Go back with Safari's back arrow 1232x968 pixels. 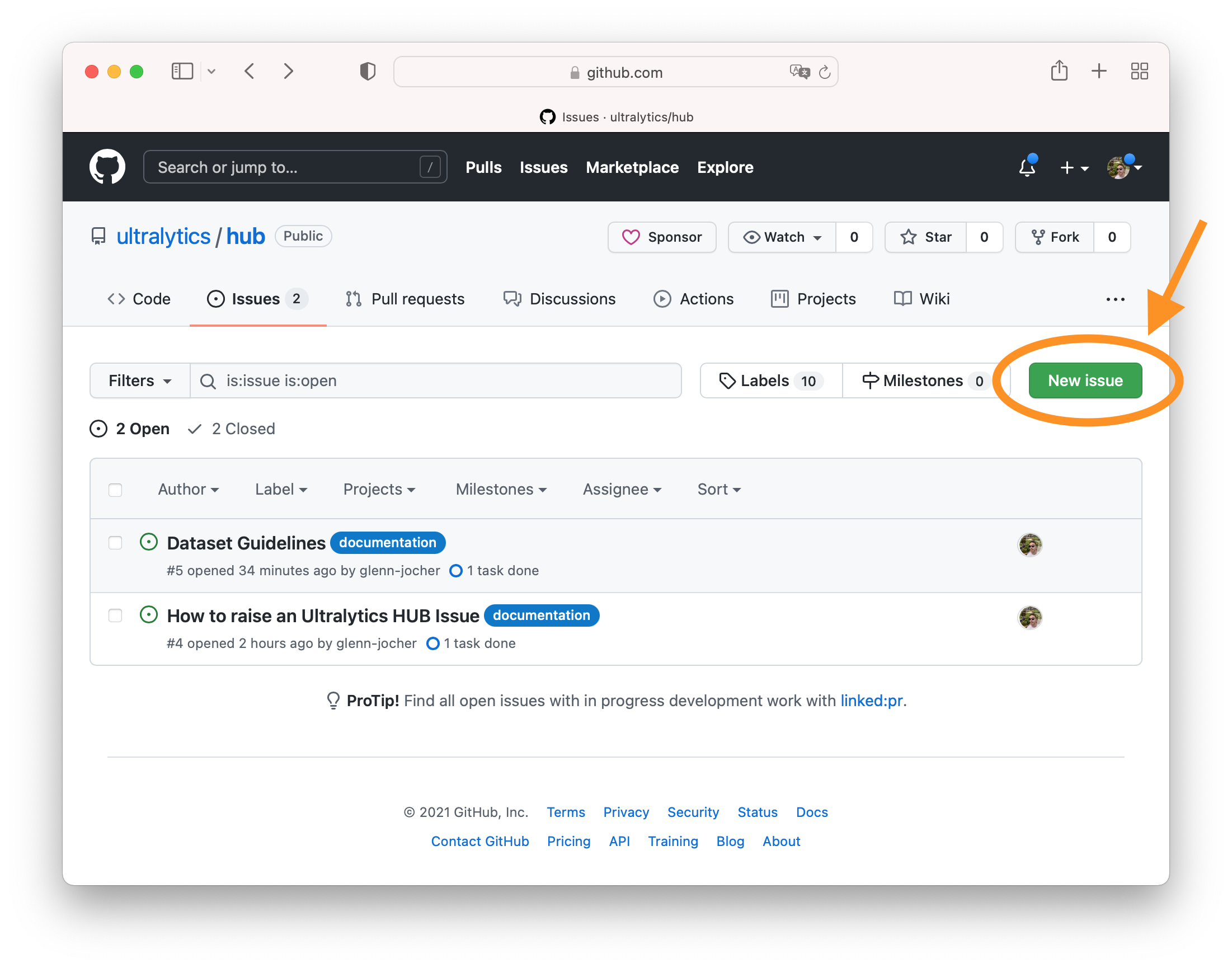pos(250,71)
